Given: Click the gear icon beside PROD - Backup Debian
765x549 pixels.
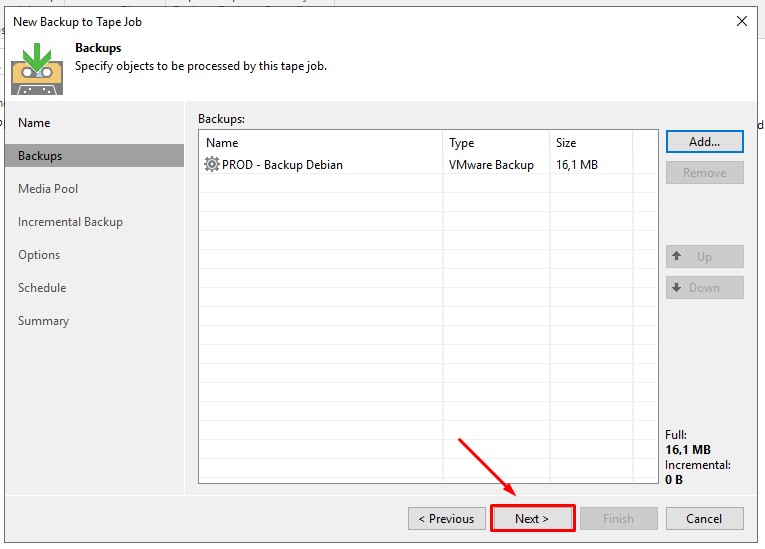Looking at the screenshot, I should [212, 164].
